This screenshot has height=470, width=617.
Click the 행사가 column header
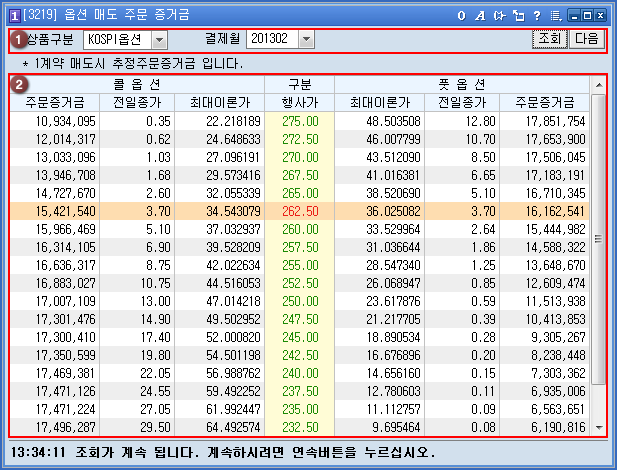click(x=300, y=102)
